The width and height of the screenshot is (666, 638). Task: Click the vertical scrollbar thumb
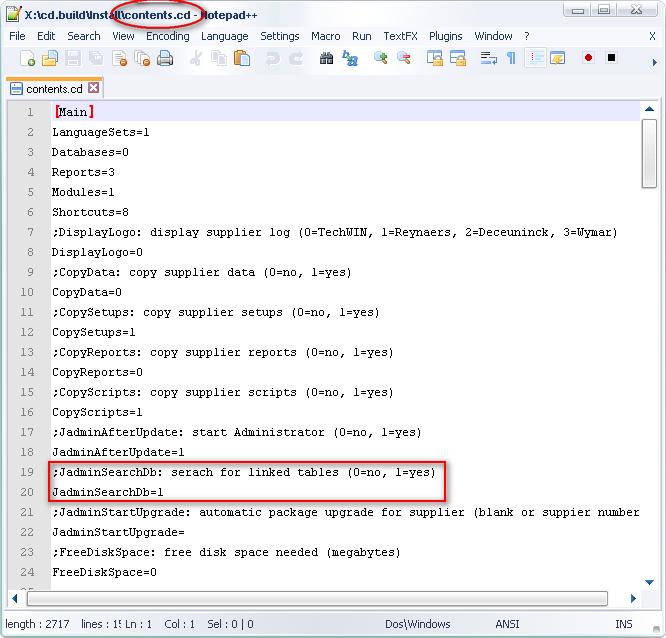649,153
